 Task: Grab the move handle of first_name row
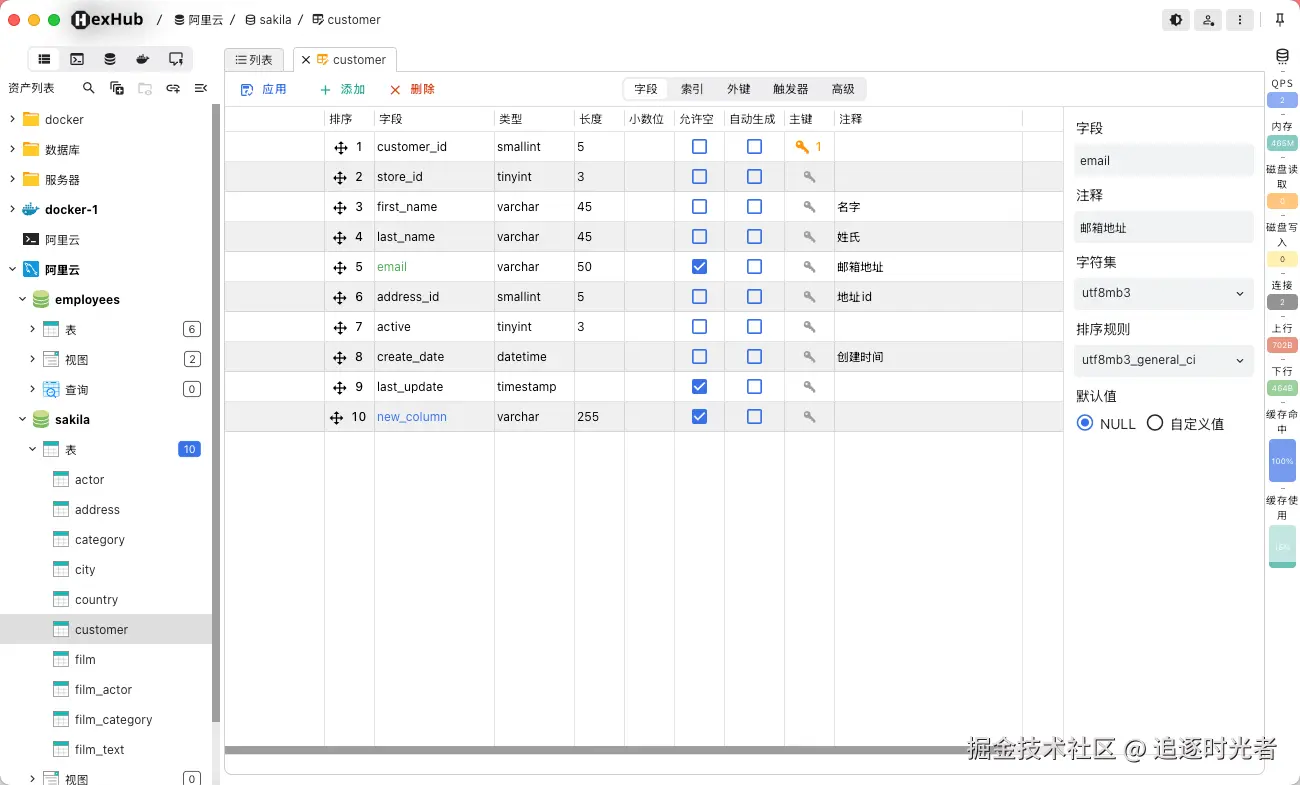(340, 207)
